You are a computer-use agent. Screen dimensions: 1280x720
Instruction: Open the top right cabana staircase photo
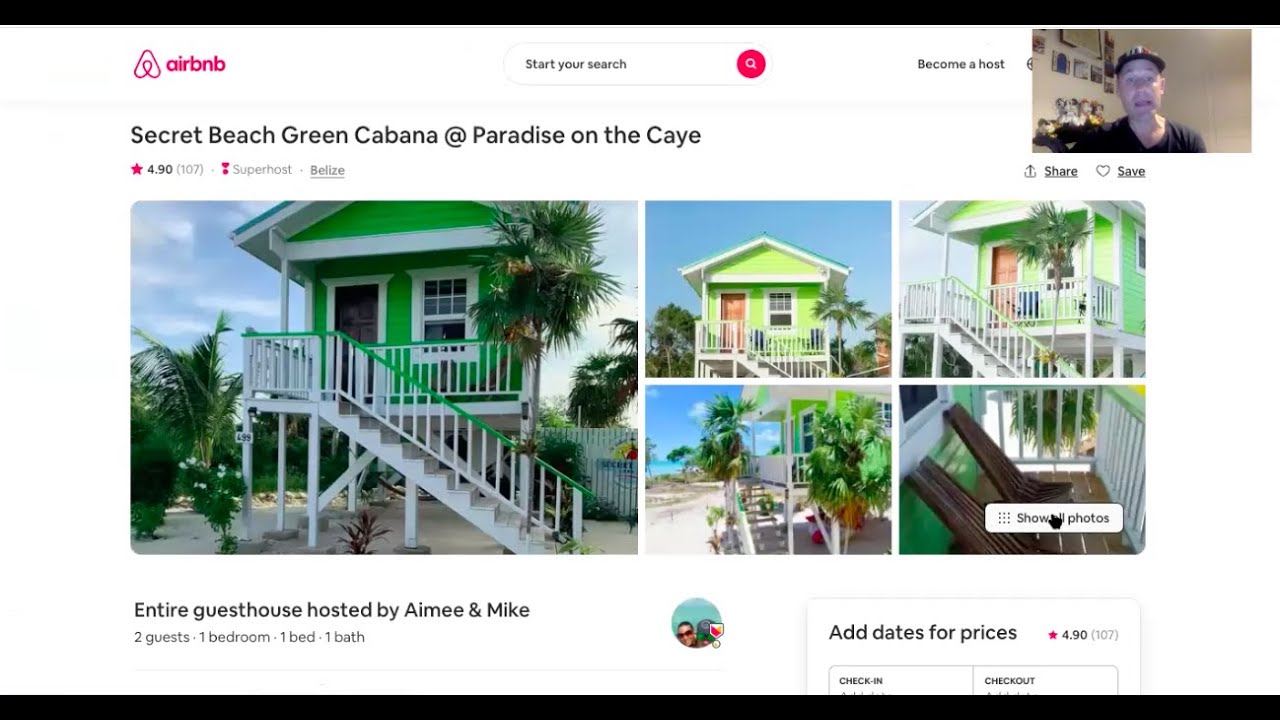(x=1022, y=289)
